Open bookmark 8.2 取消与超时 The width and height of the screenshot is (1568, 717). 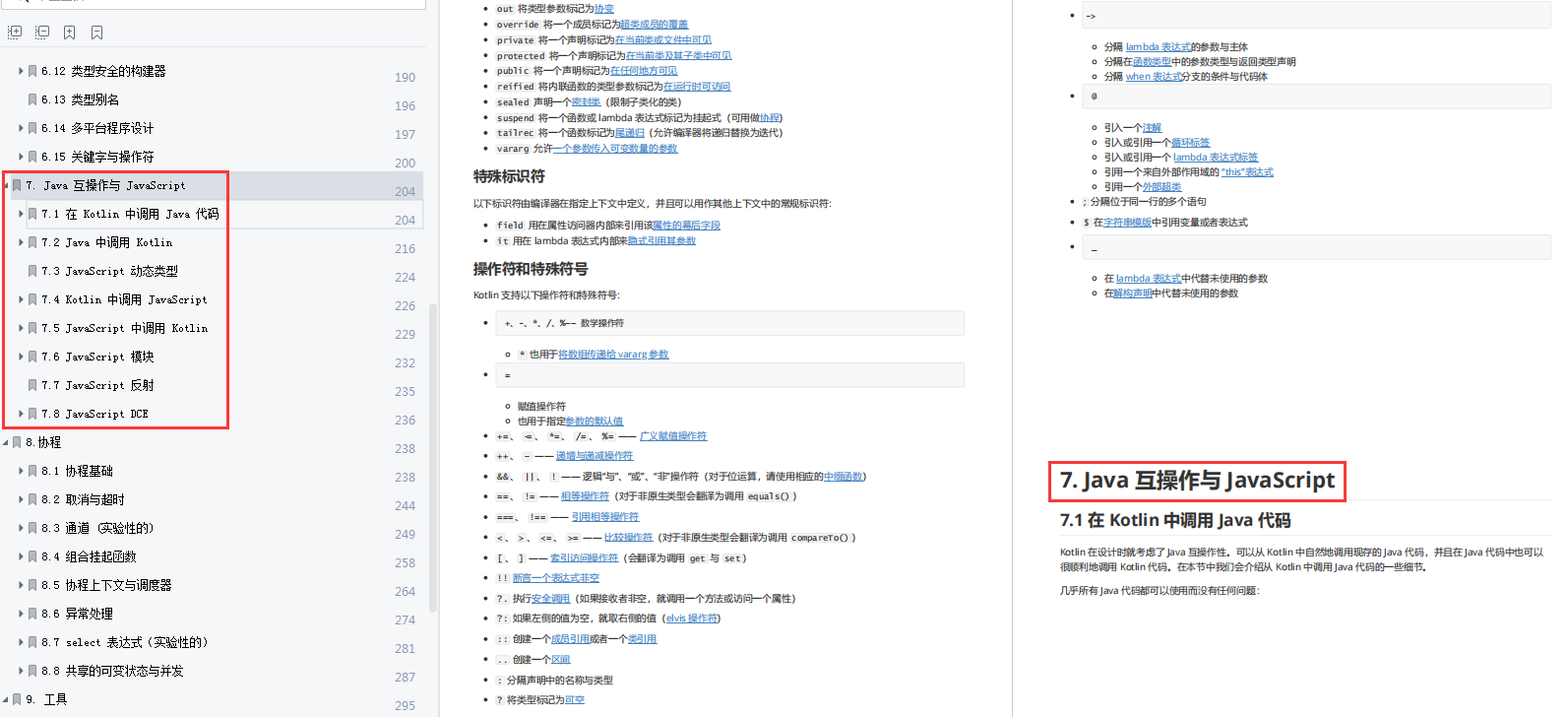coord(84,499)
